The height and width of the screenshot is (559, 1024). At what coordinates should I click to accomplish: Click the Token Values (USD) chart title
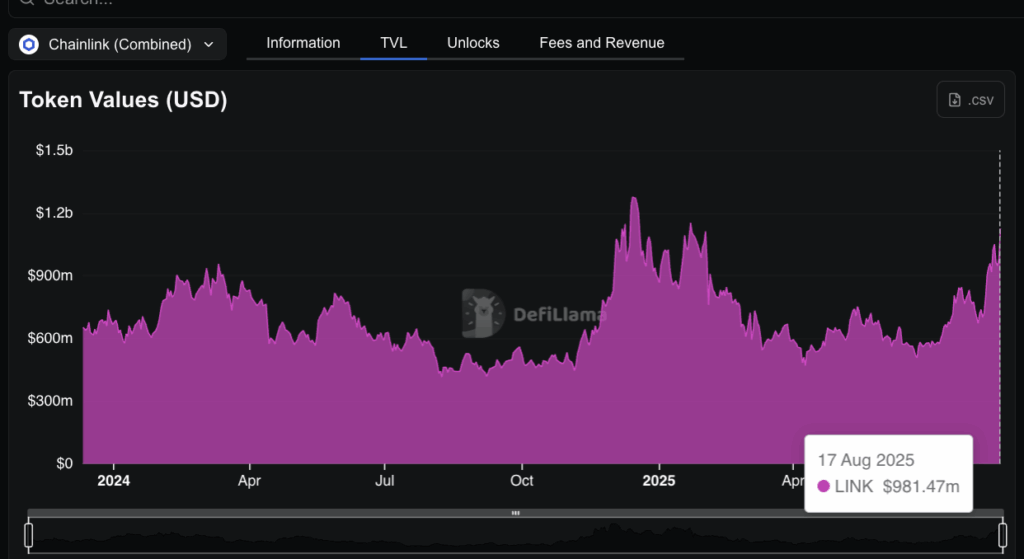tap(123, 100)
